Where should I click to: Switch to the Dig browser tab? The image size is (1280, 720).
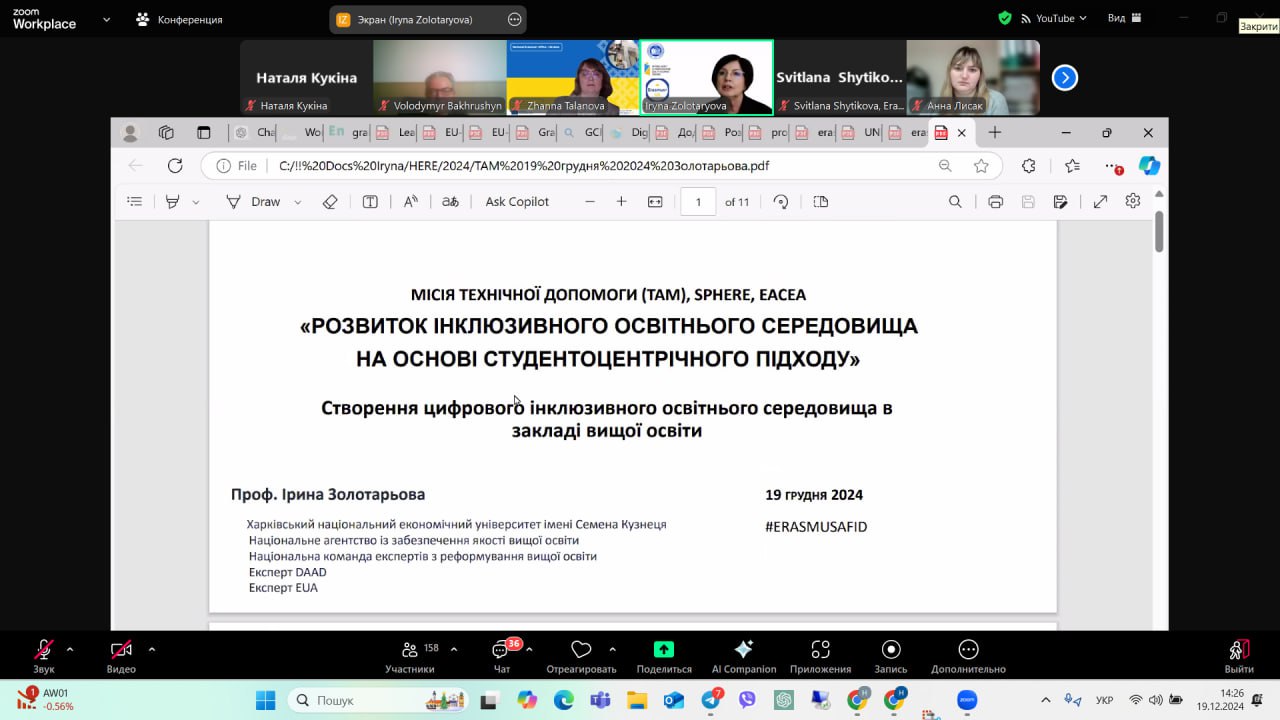[x=630, y=132]
